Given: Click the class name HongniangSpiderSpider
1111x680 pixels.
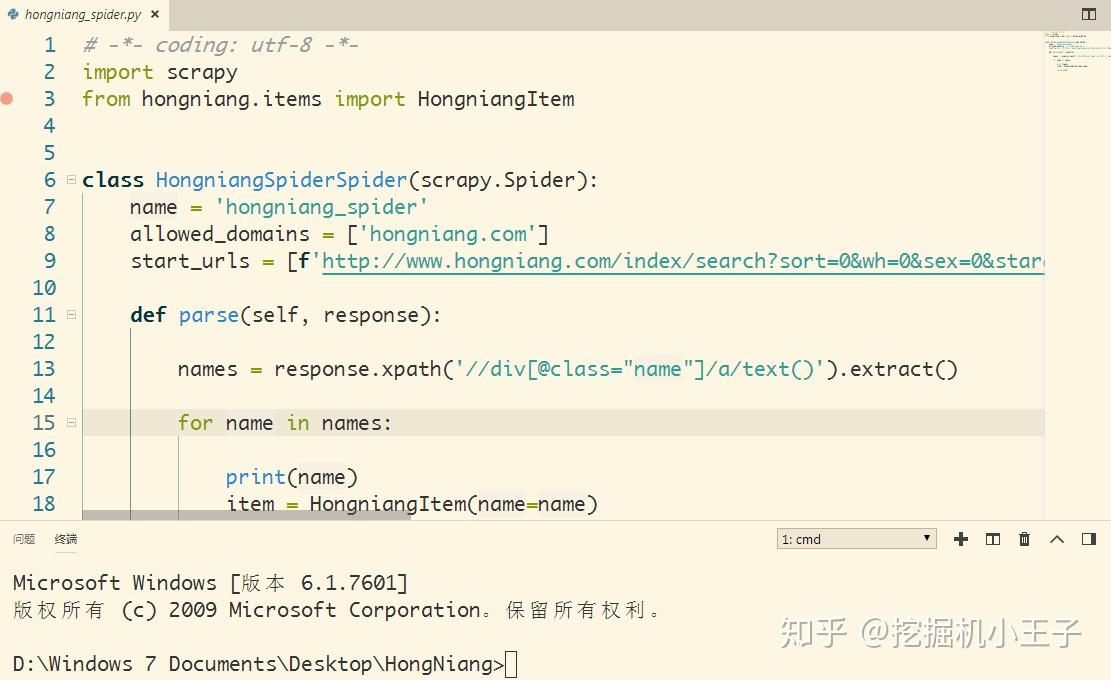Looking at the screenshot, I should [281, 180].
